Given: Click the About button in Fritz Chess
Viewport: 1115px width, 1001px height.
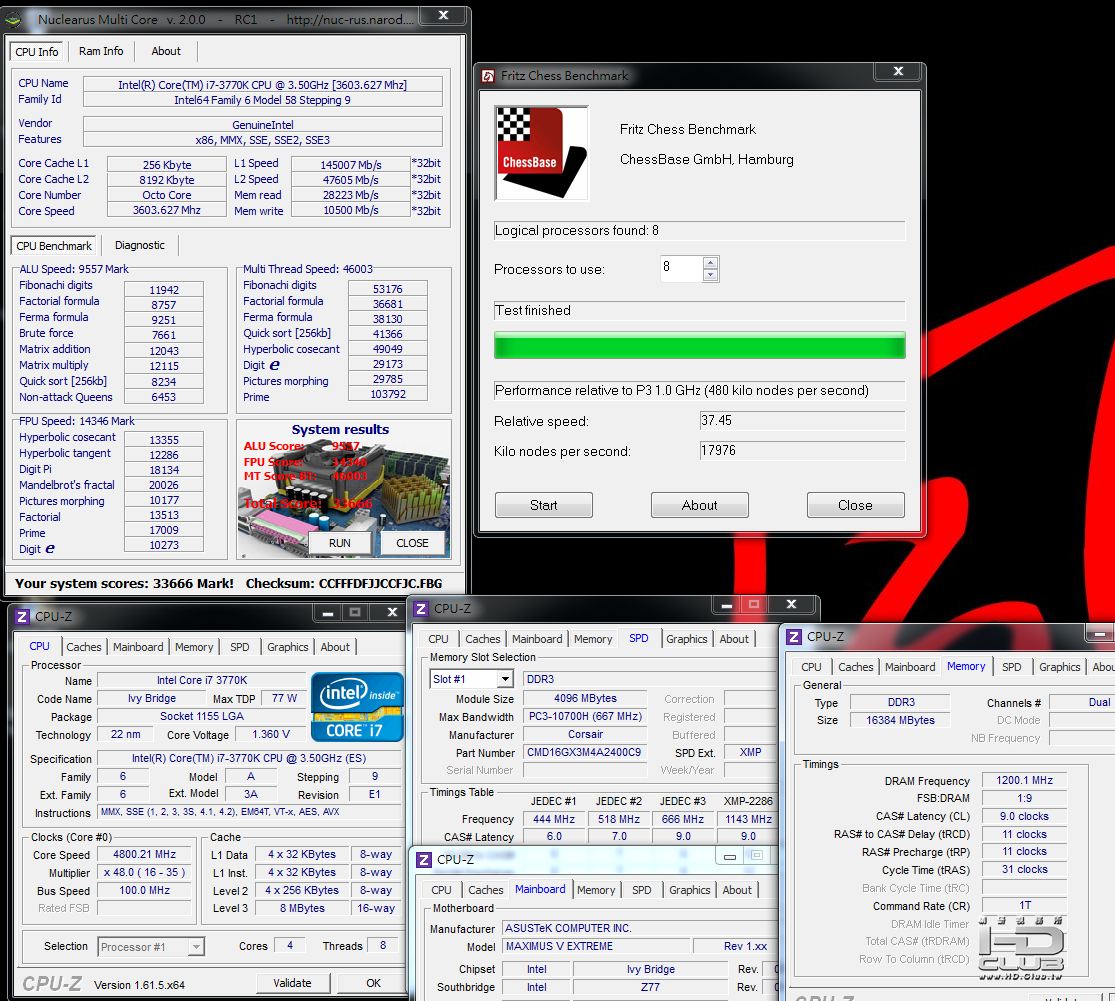Looking at the screenshot, I should pyautogui.click(x=700, y=505).
